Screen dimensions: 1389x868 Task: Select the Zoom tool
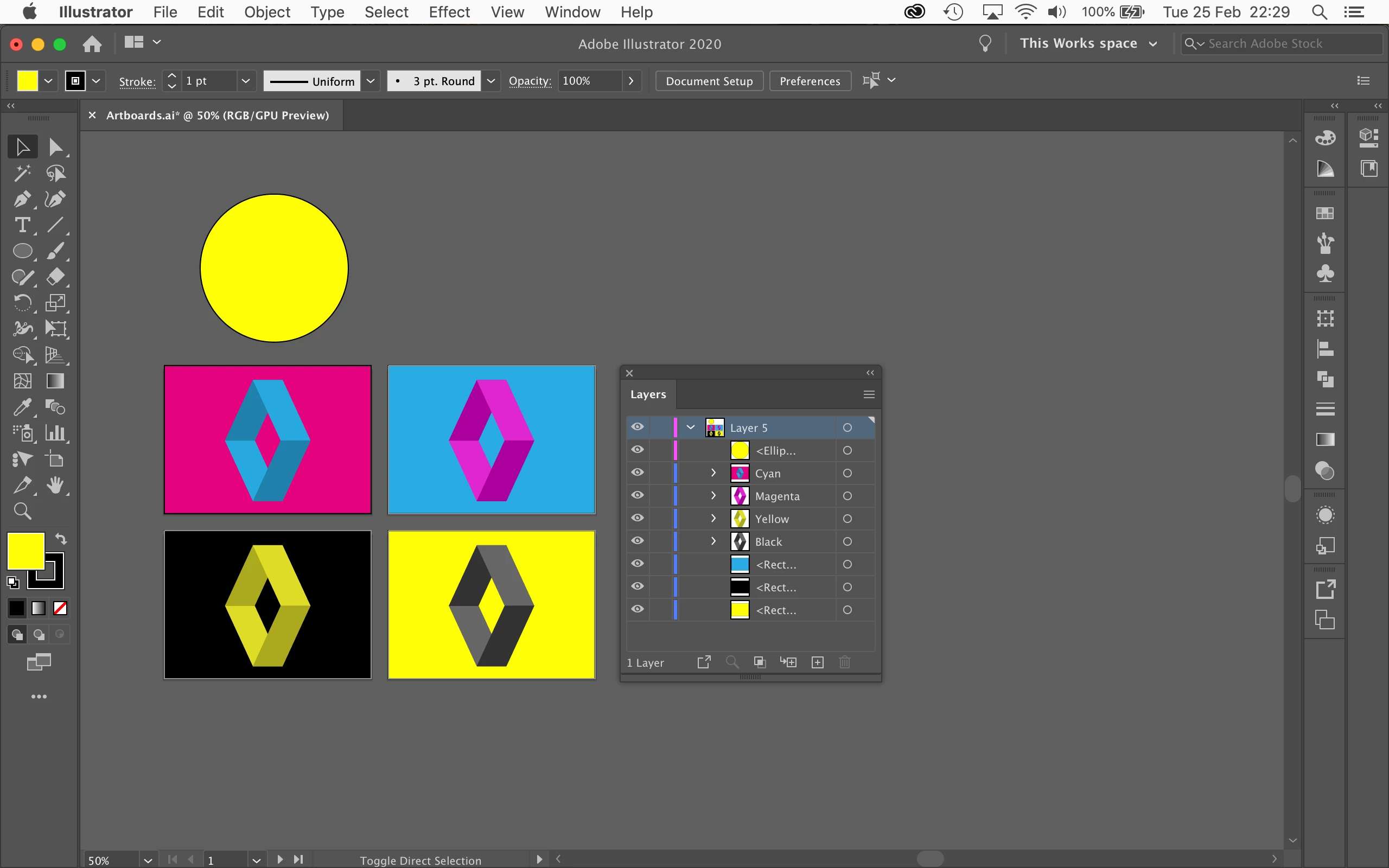[22, 511]
